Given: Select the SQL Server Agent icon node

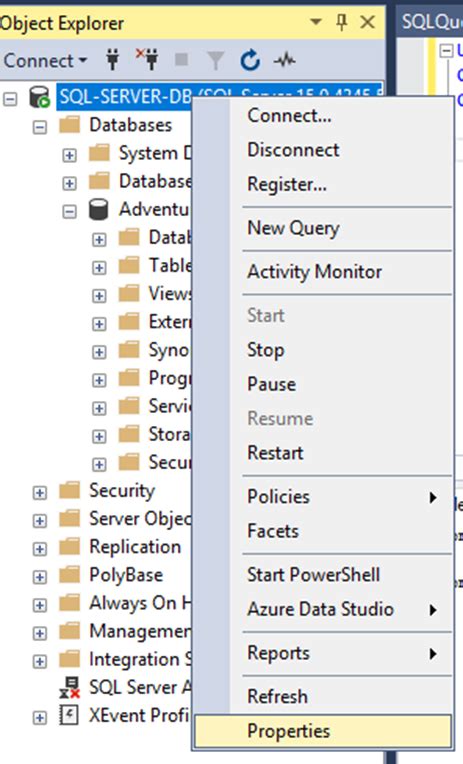Looking at the screenshot, I should 70,687.
